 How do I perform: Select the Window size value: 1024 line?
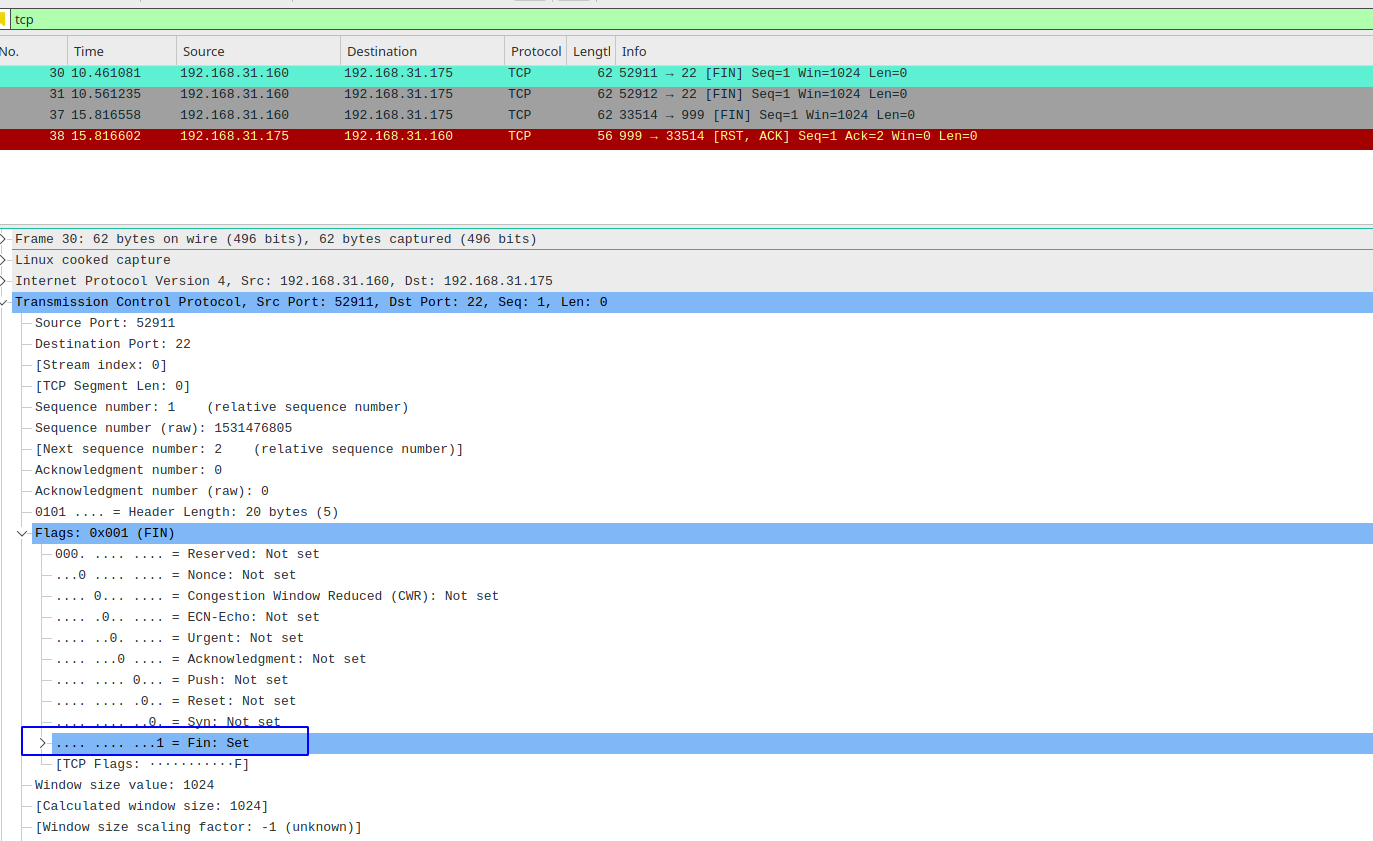pos(125,785)
